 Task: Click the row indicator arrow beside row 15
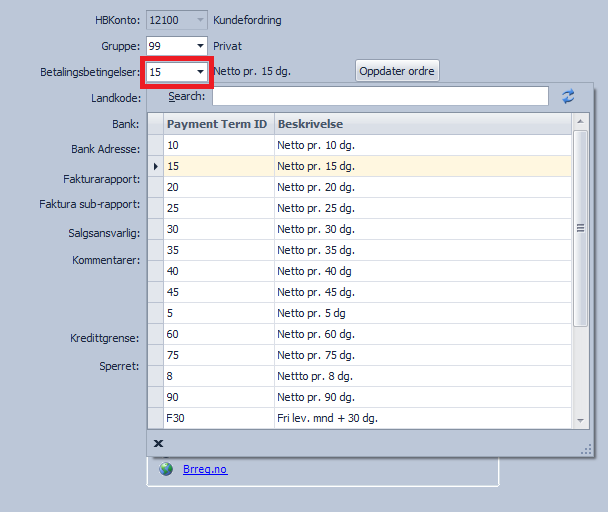pyautogui.click(x=155, y=165)
